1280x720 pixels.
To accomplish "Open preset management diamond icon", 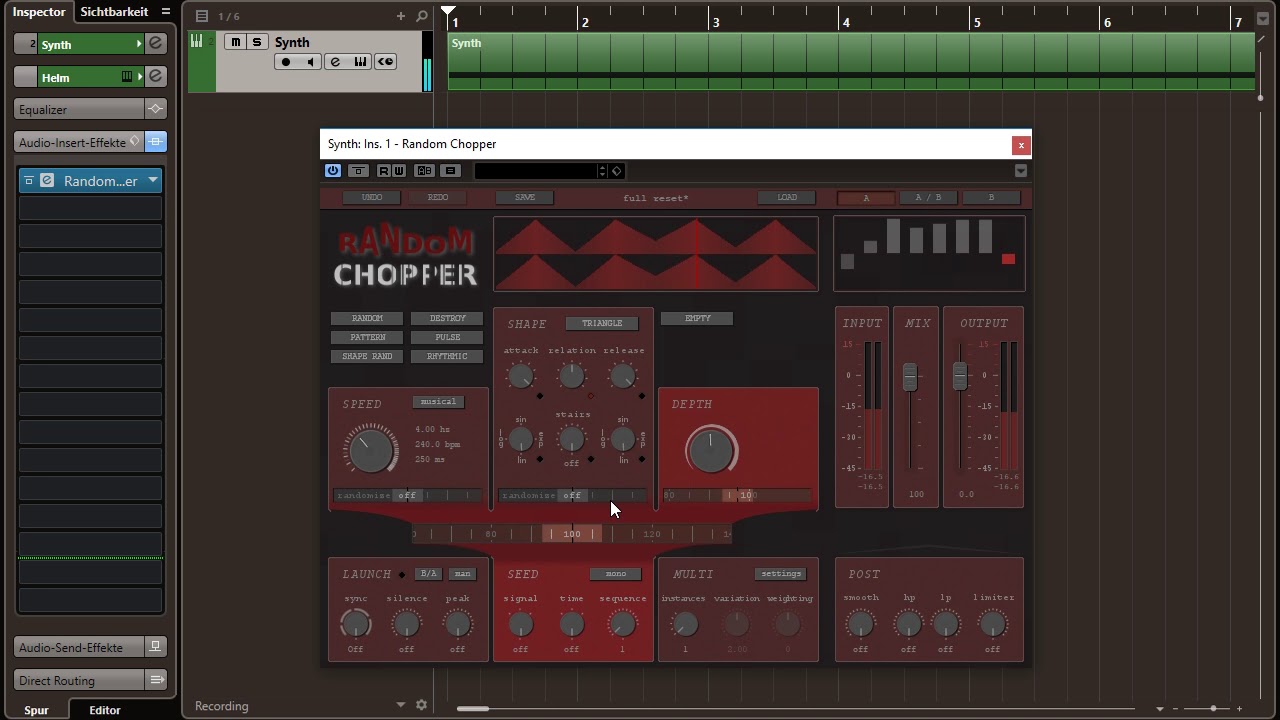I will pyautogui.click(x=617, y=171).
